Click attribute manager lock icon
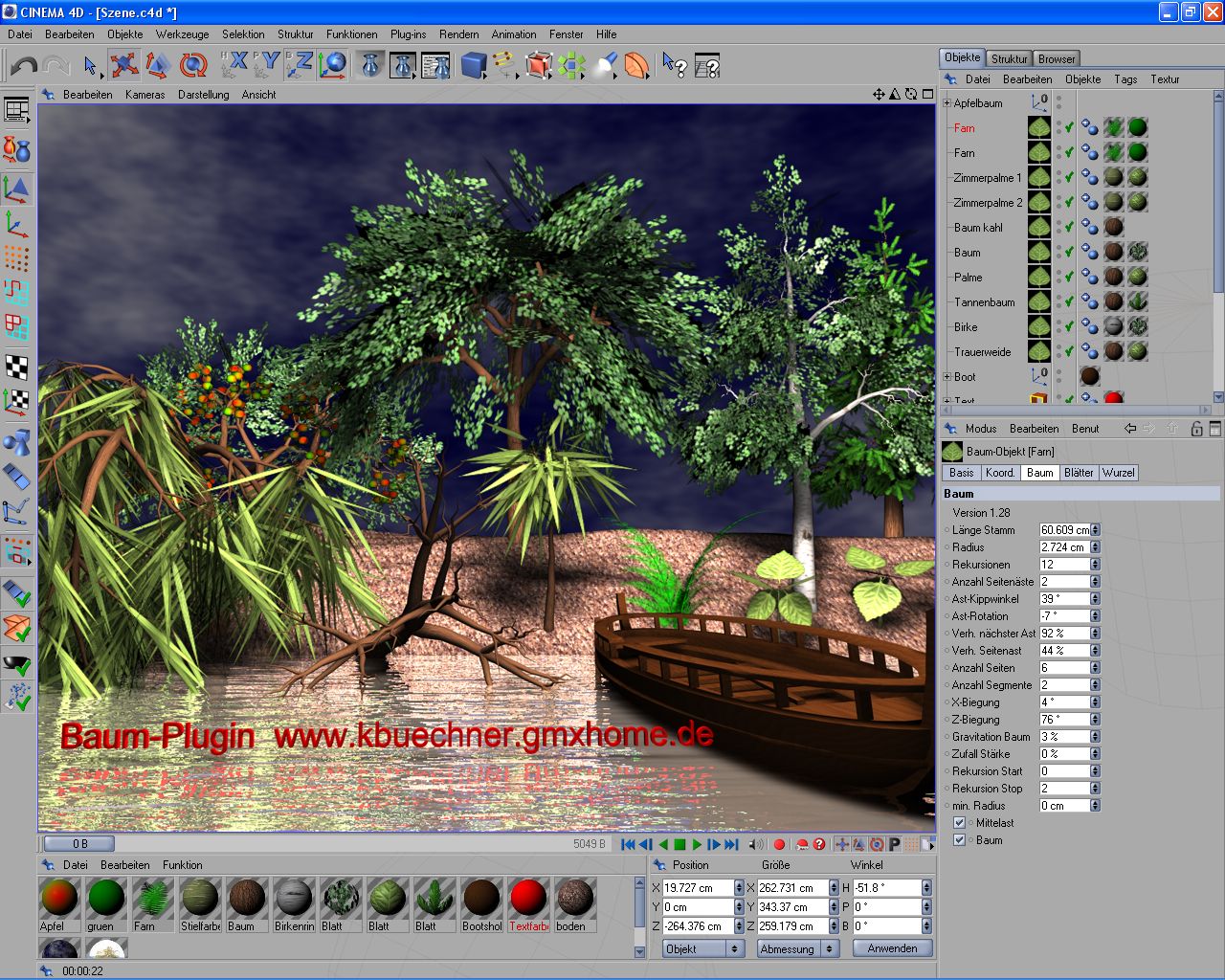 click(1196, 428)
